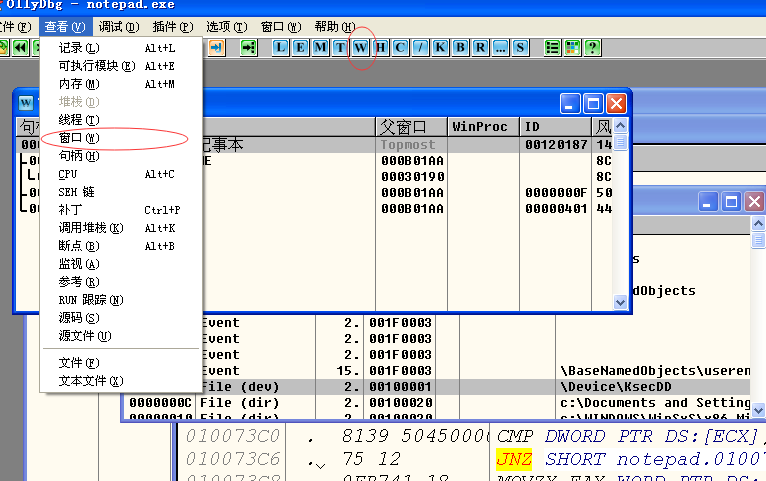
Task: Show Handles with the H toolbar icon
Action: point(380,47)
